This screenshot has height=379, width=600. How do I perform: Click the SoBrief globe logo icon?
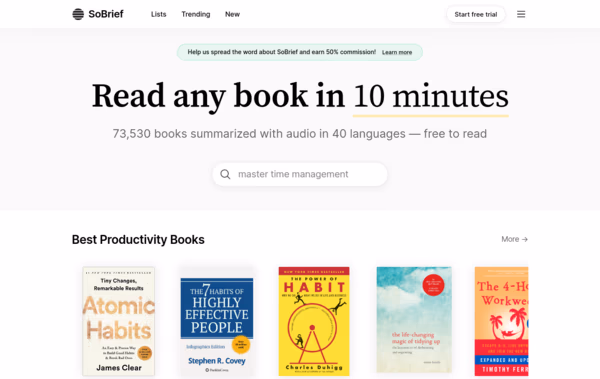[x=78, y=14]
